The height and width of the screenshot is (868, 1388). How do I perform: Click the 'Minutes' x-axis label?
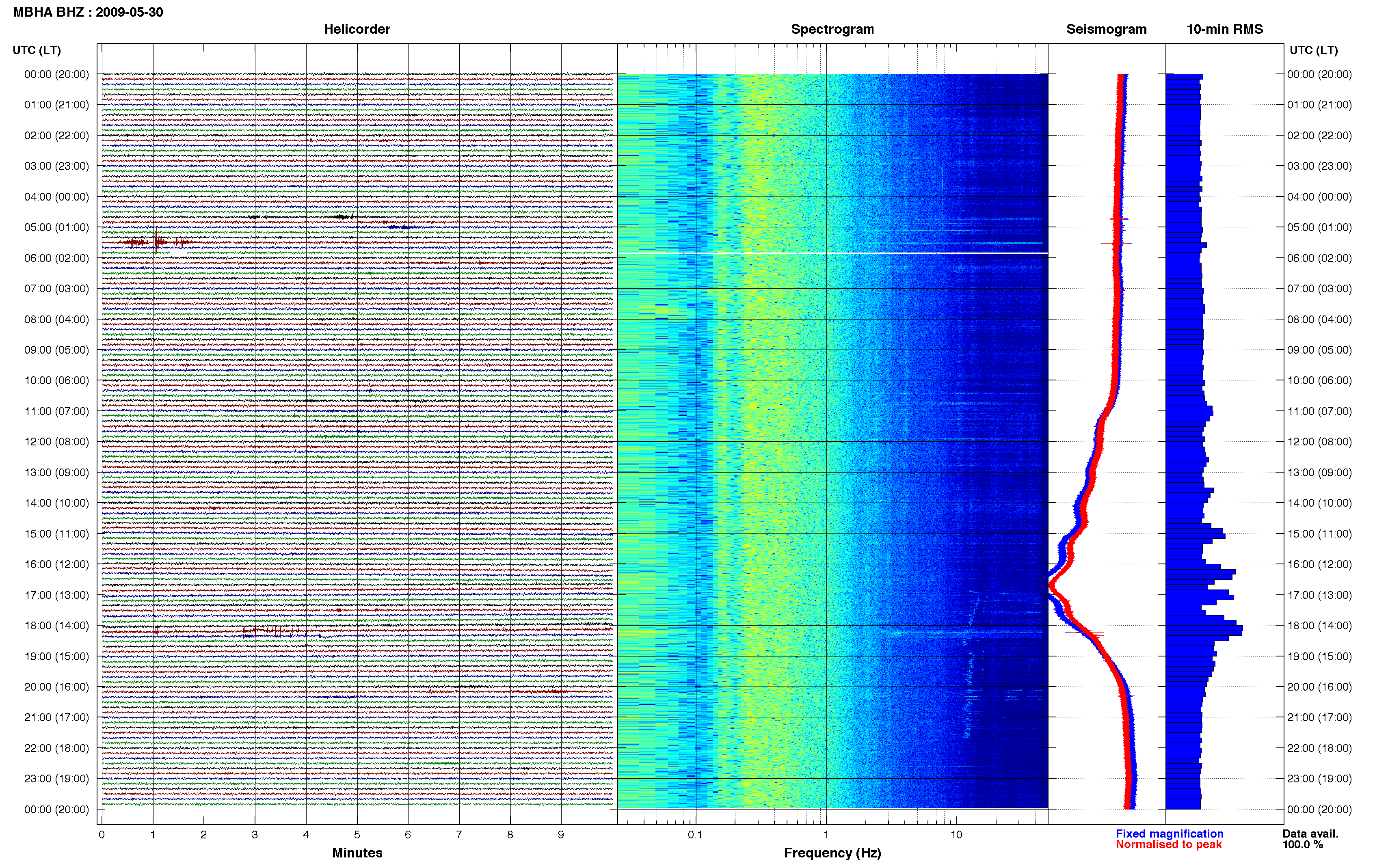pos(357,853)
